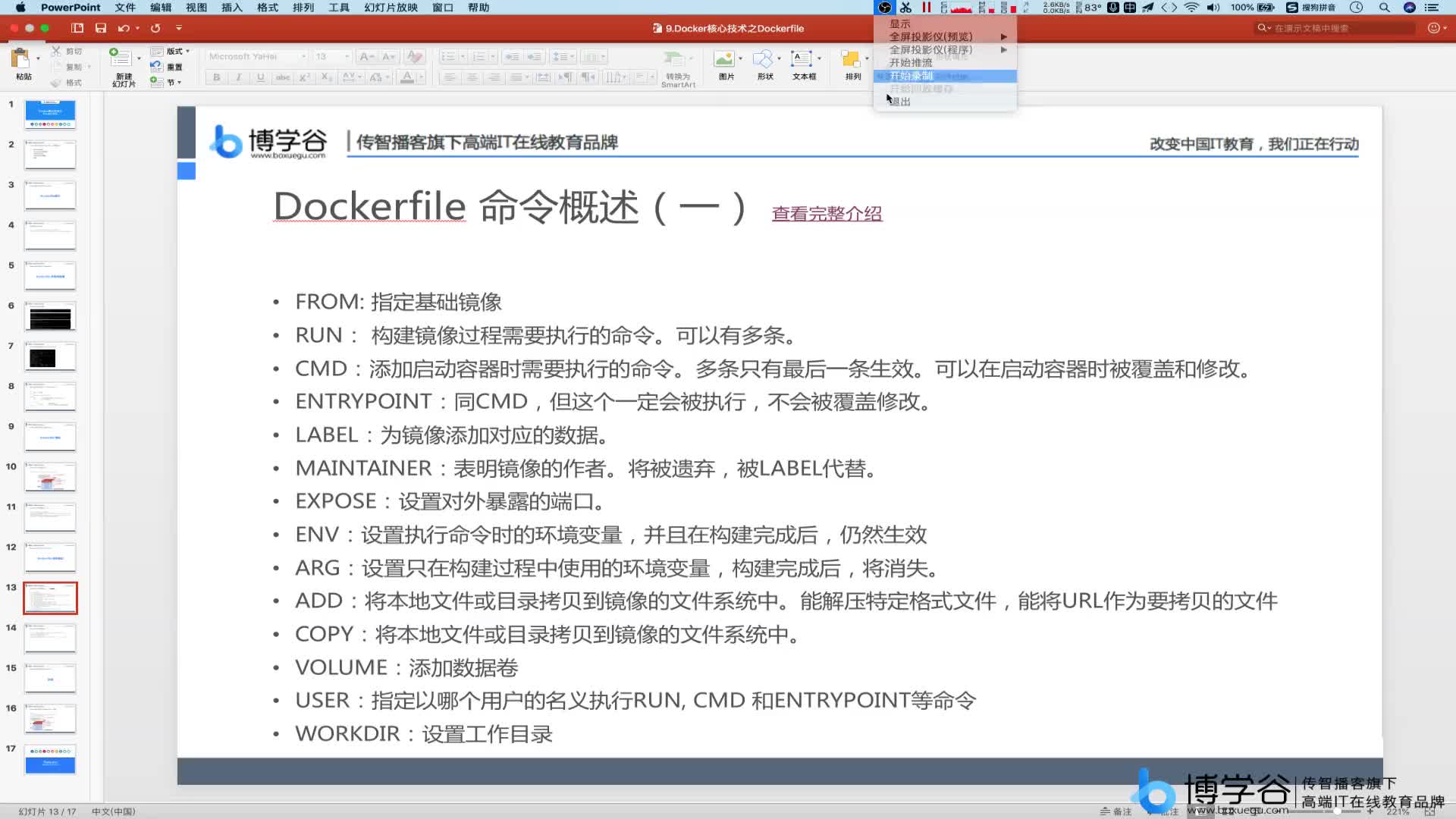Click the Picture (图片) insert icon

click(724, 59)
